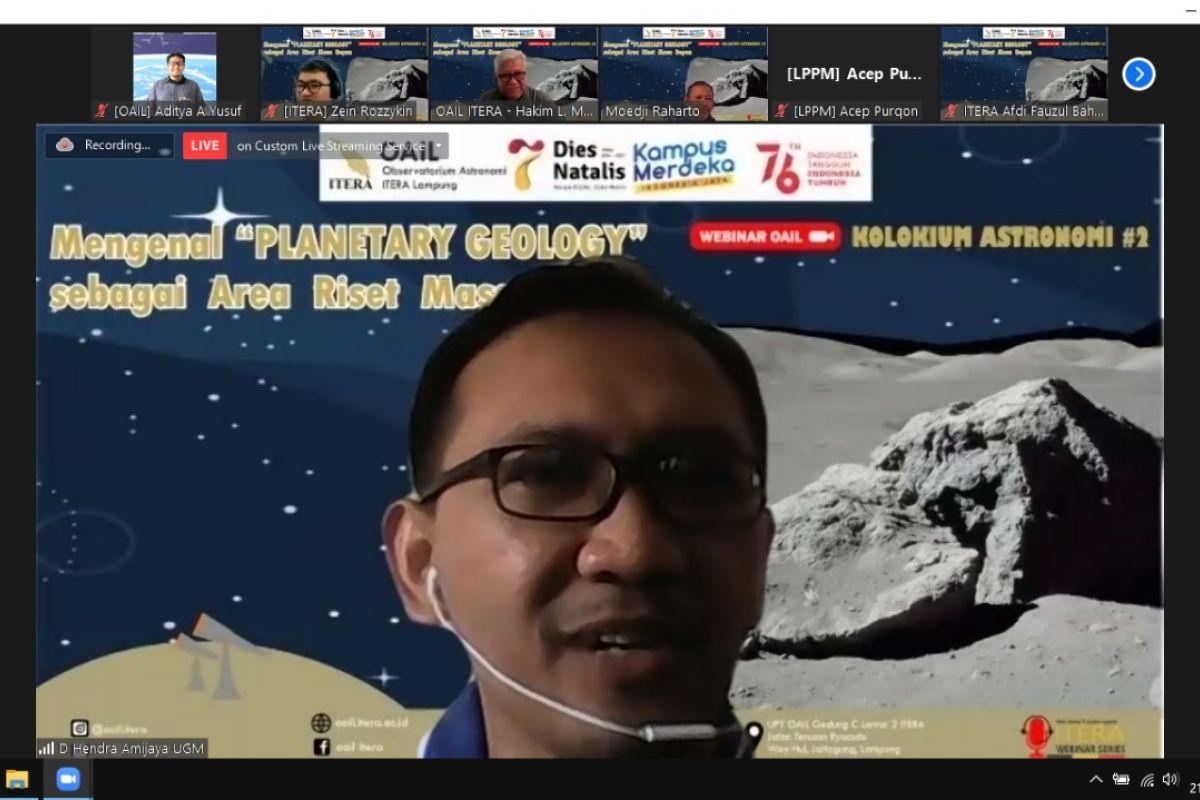Screen dimensions: 1200x800
Task: Click the Zoom icon in the taskbar
Action: 68,780
